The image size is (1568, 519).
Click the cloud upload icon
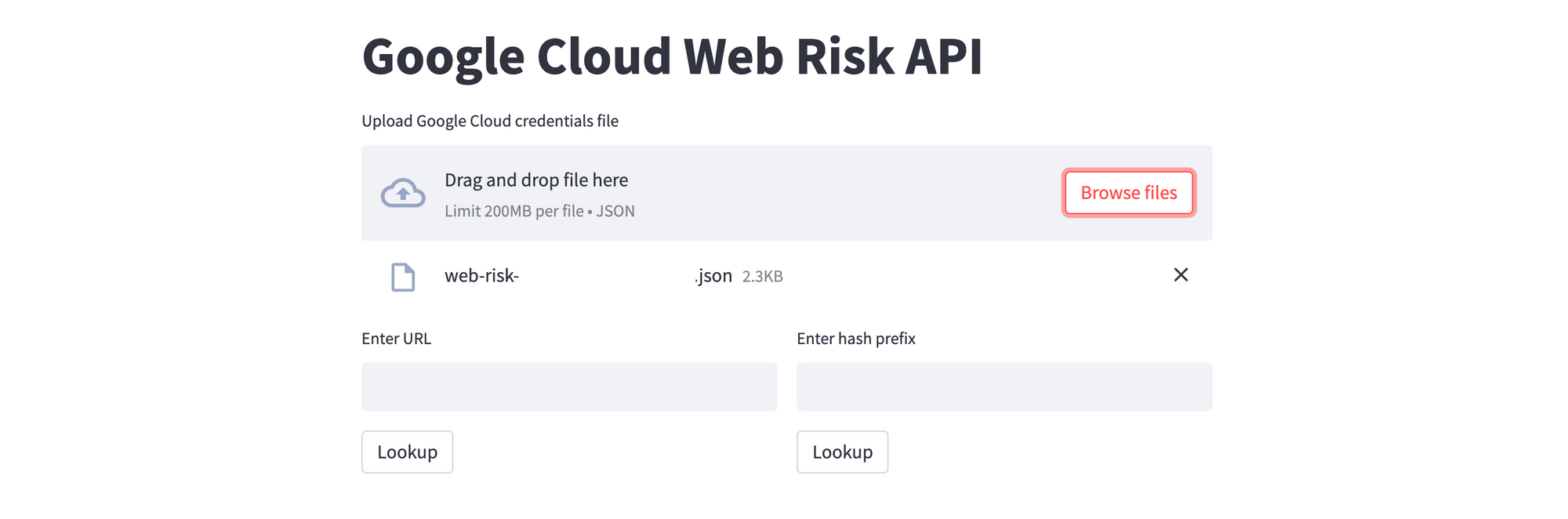(403, 193)
